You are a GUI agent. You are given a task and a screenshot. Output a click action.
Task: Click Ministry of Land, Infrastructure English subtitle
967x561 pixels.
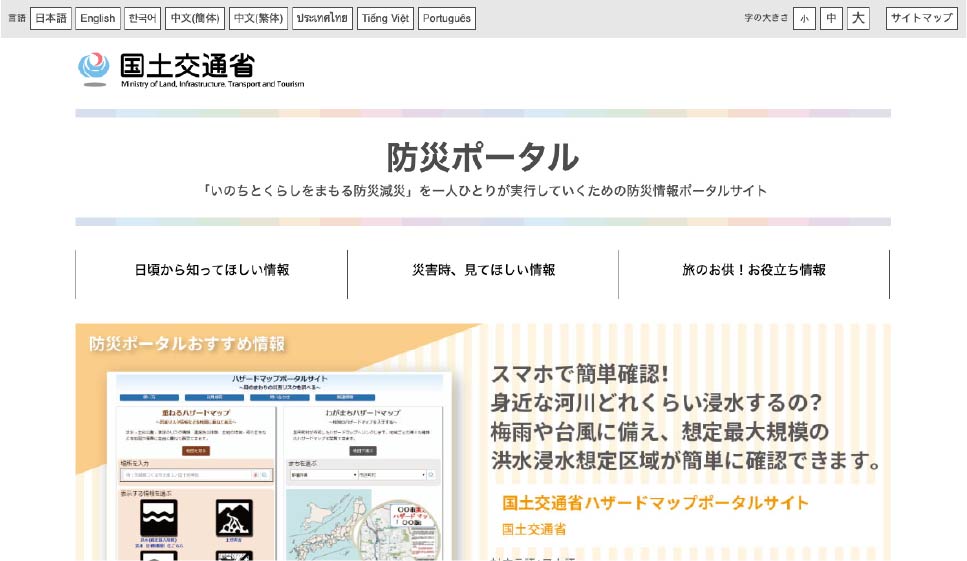point(212,84)
